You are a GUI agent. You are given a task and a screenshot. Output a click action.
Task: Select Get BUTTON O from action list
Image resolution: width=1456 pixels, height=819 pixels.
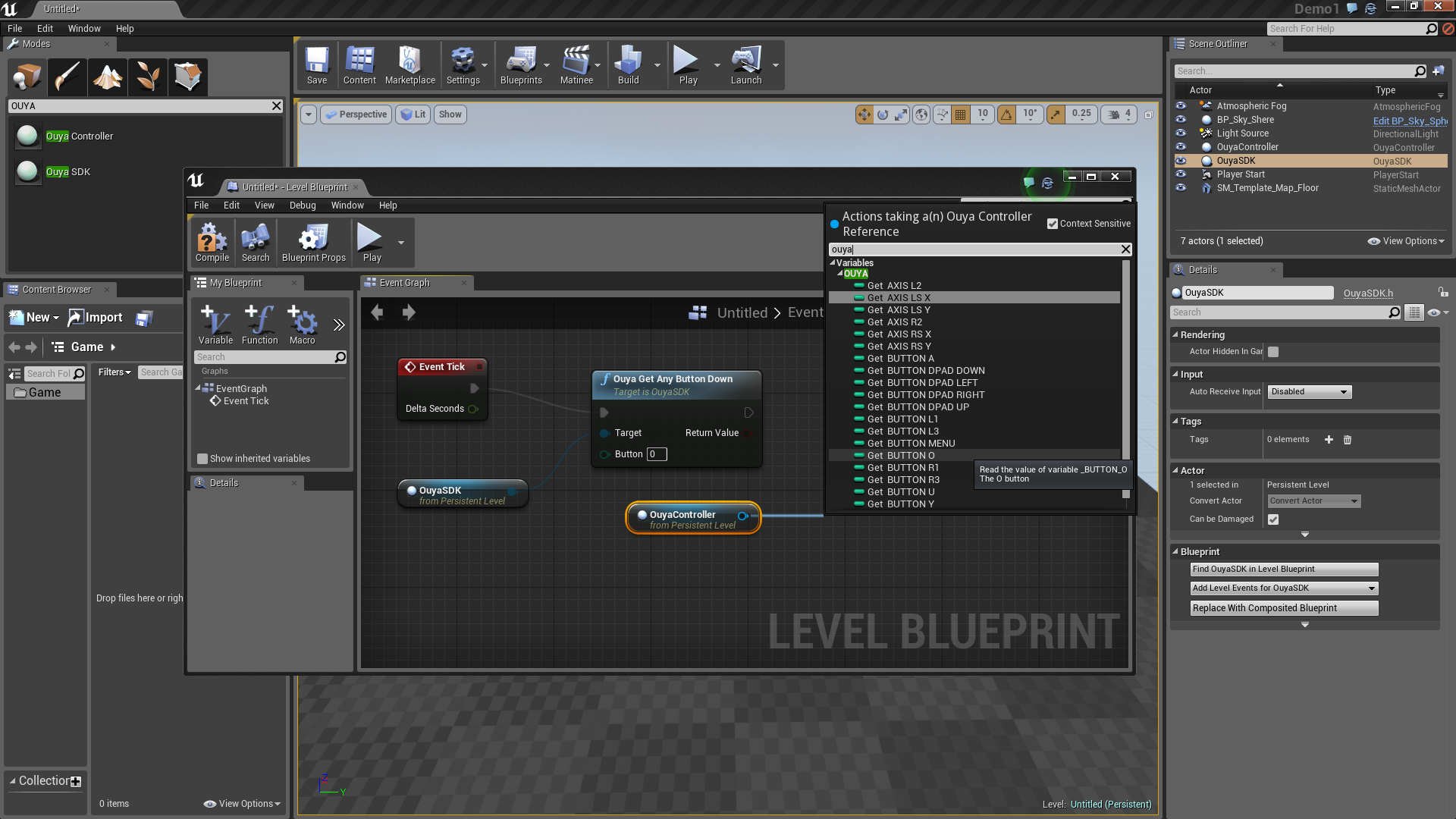(x=901, y=456)
